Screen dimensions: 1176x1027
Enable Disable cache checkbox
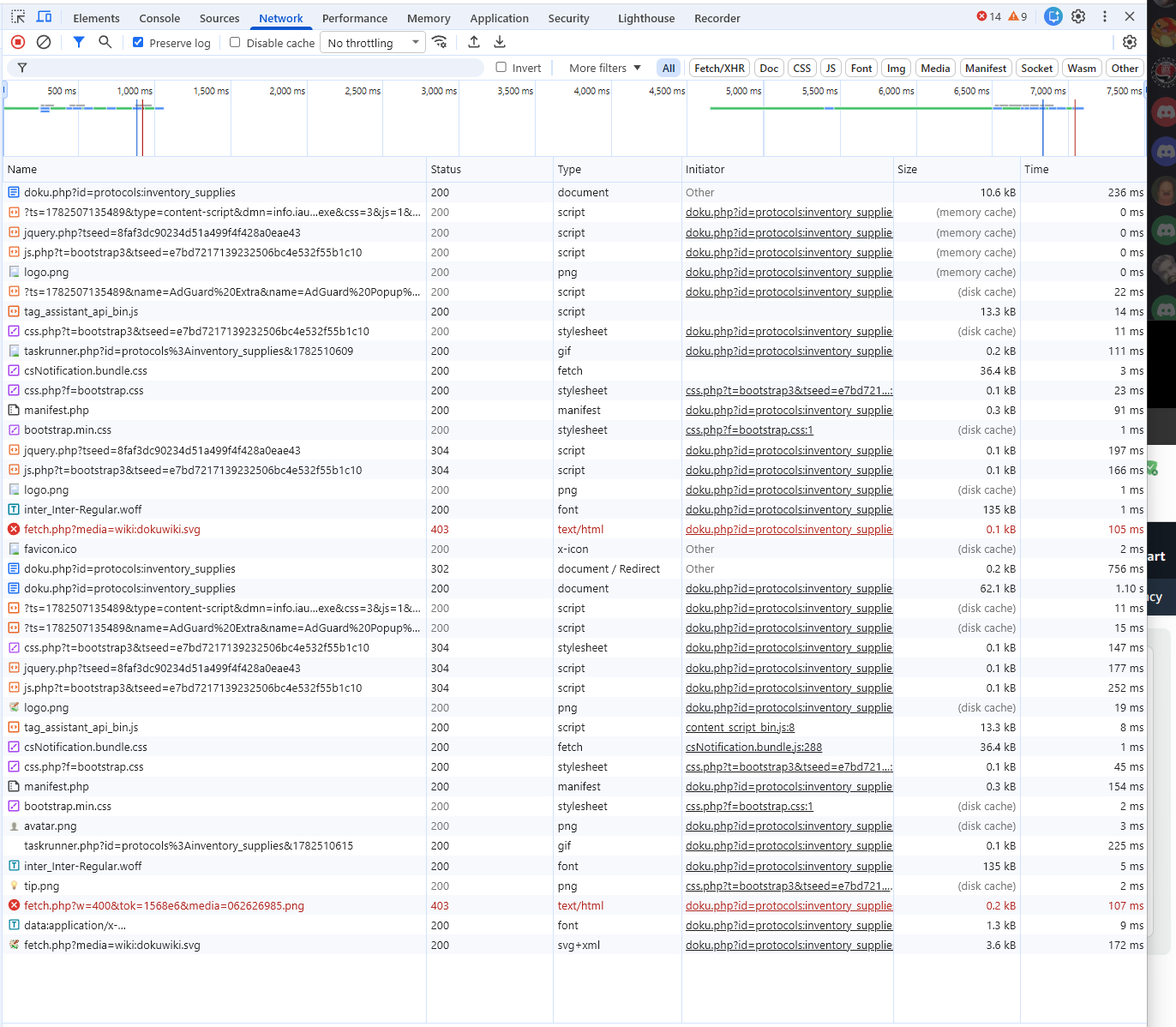[x=235, y=42]
